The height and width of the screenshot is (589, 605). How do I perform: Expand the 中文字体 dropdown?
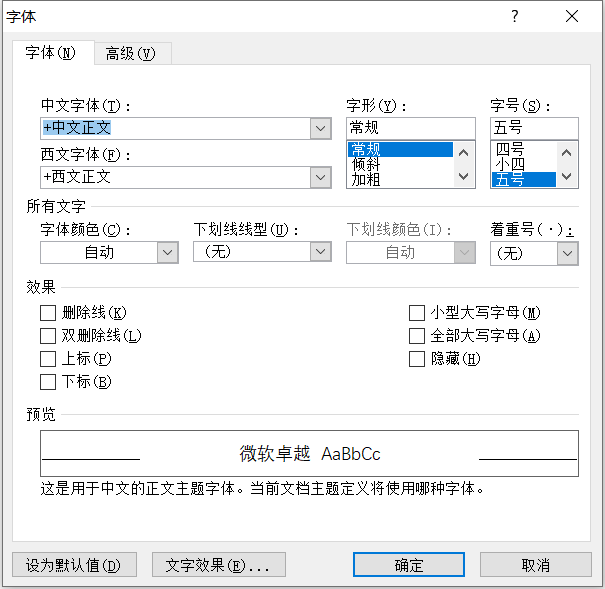coord(320,128)
